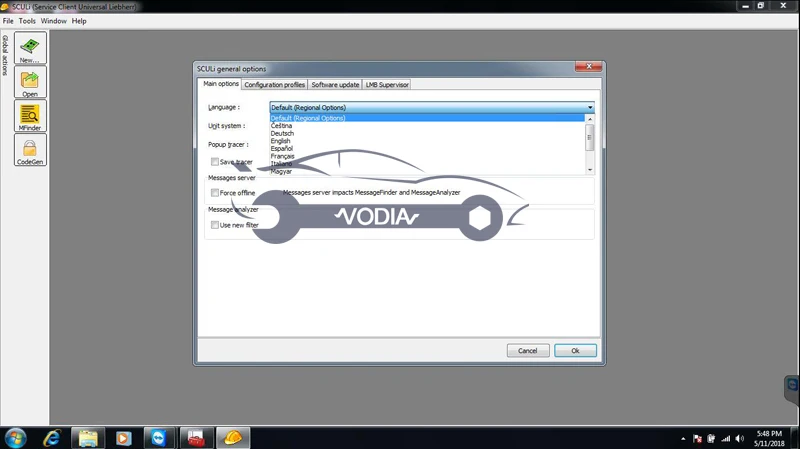Pick Français from the language list

tap(427, 156)
